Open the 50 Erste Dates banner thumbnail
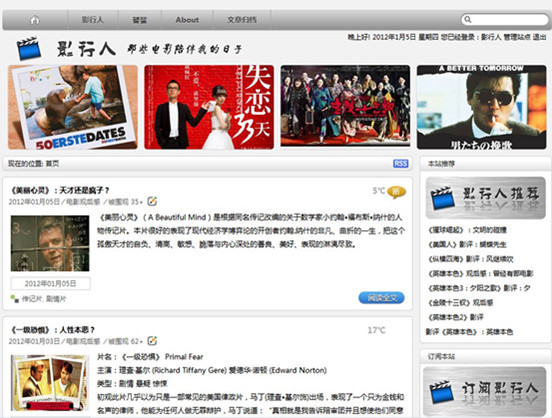Screen dimensions: 552x418 (x=73, y=107)
